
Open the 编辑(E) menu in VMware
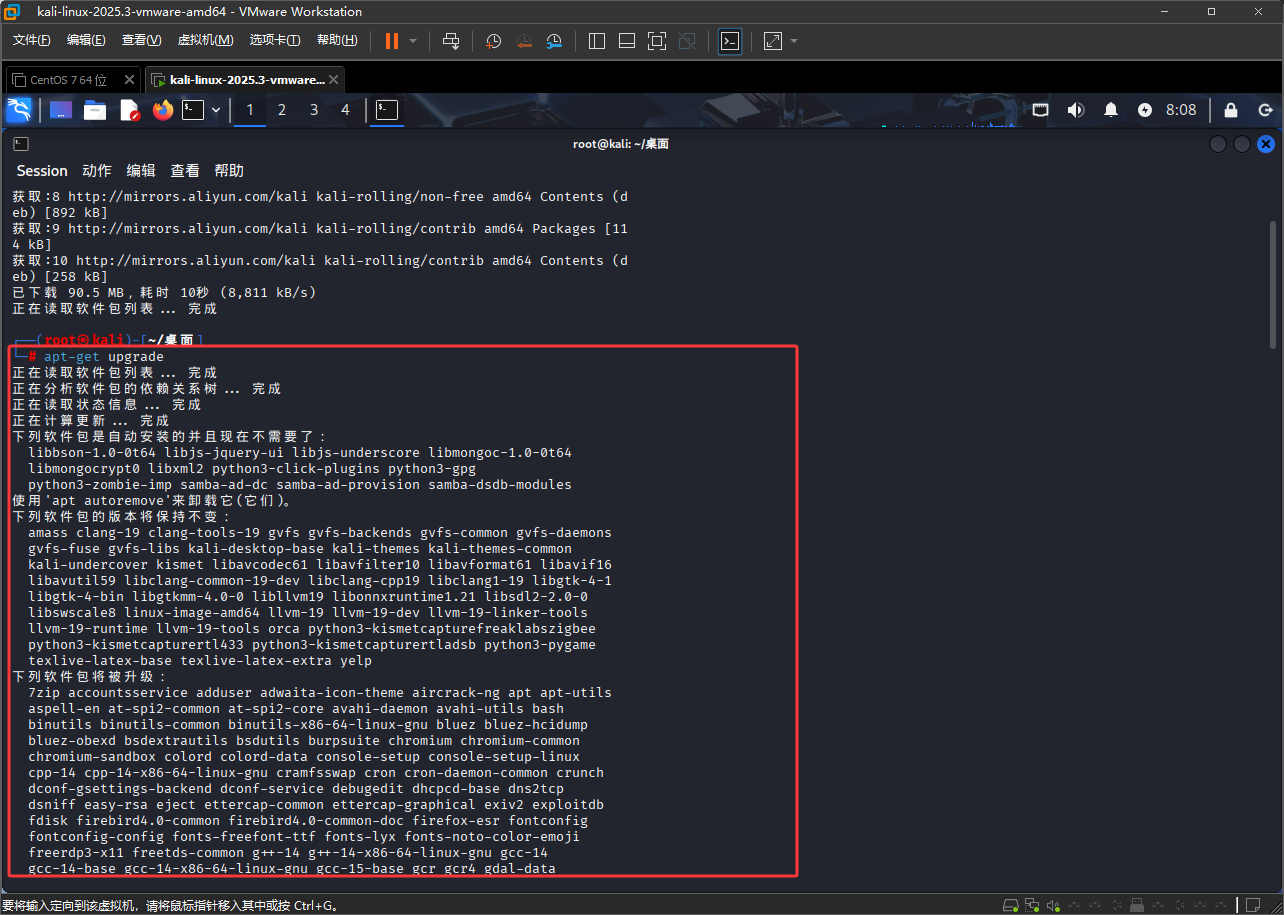click(x=86, y=40)
